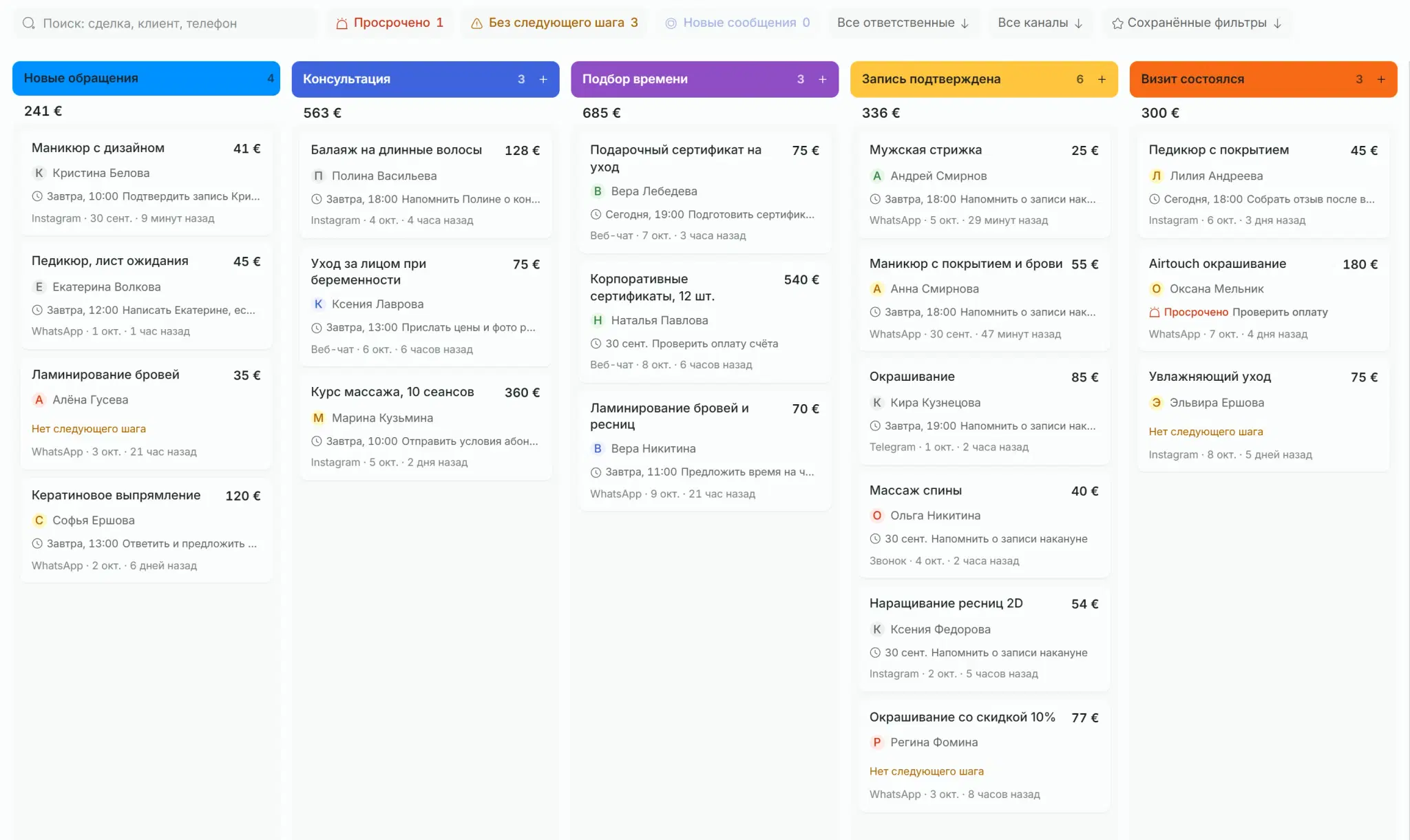Click Нет следующего шага on Ламинирование бровей card
The width and height of the screenshot is (1410, 840).
pos(89,428)
